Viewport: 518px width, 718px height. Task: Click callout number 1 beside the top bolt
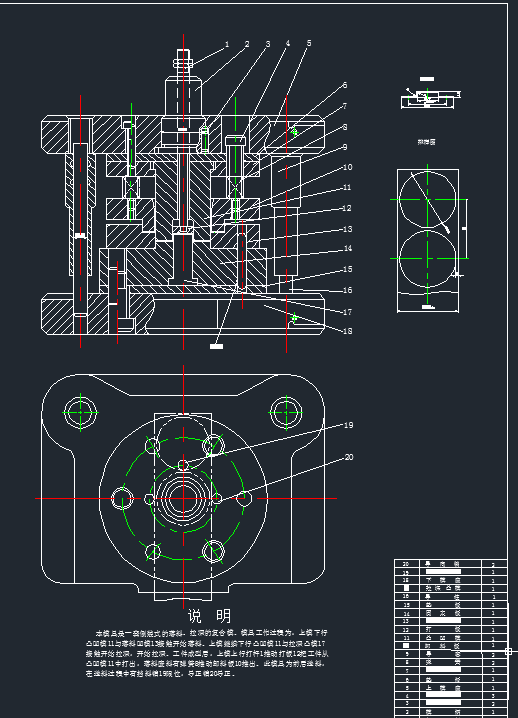click(x=227, y=44)
